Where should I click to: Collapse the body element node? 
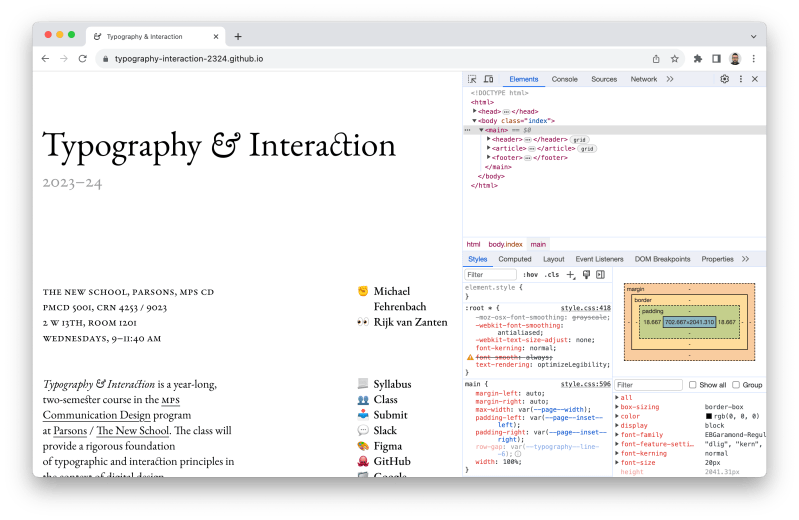[474, 121]
